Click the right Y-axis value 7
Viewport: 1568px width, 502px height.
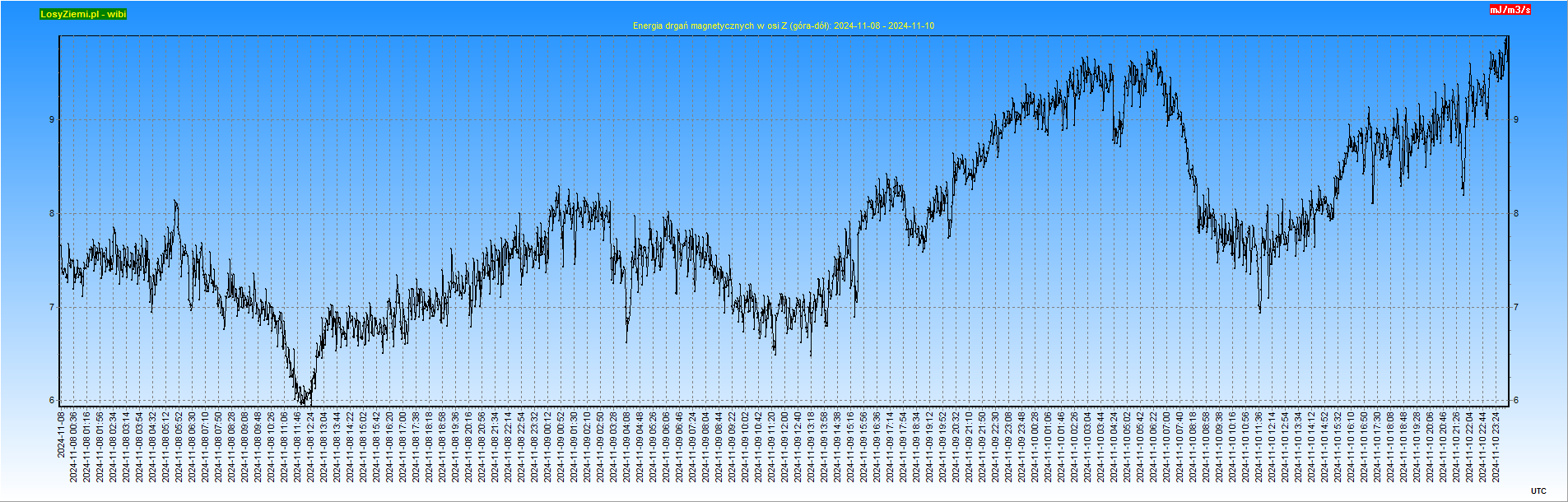pyautogui.click(x=1515, y=308)
